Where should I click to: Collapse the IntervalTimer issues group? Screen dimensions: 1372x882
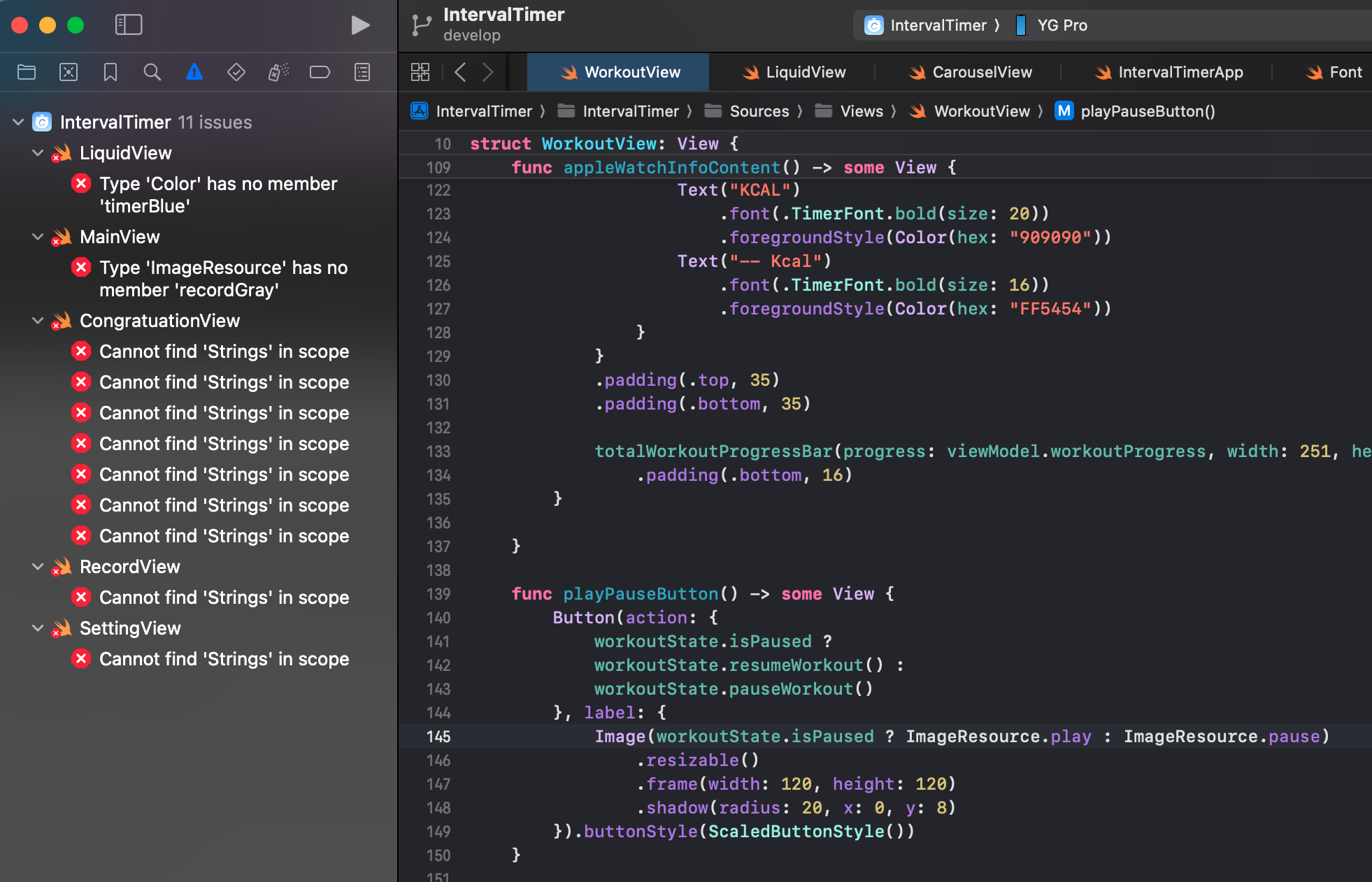[18, 122]
